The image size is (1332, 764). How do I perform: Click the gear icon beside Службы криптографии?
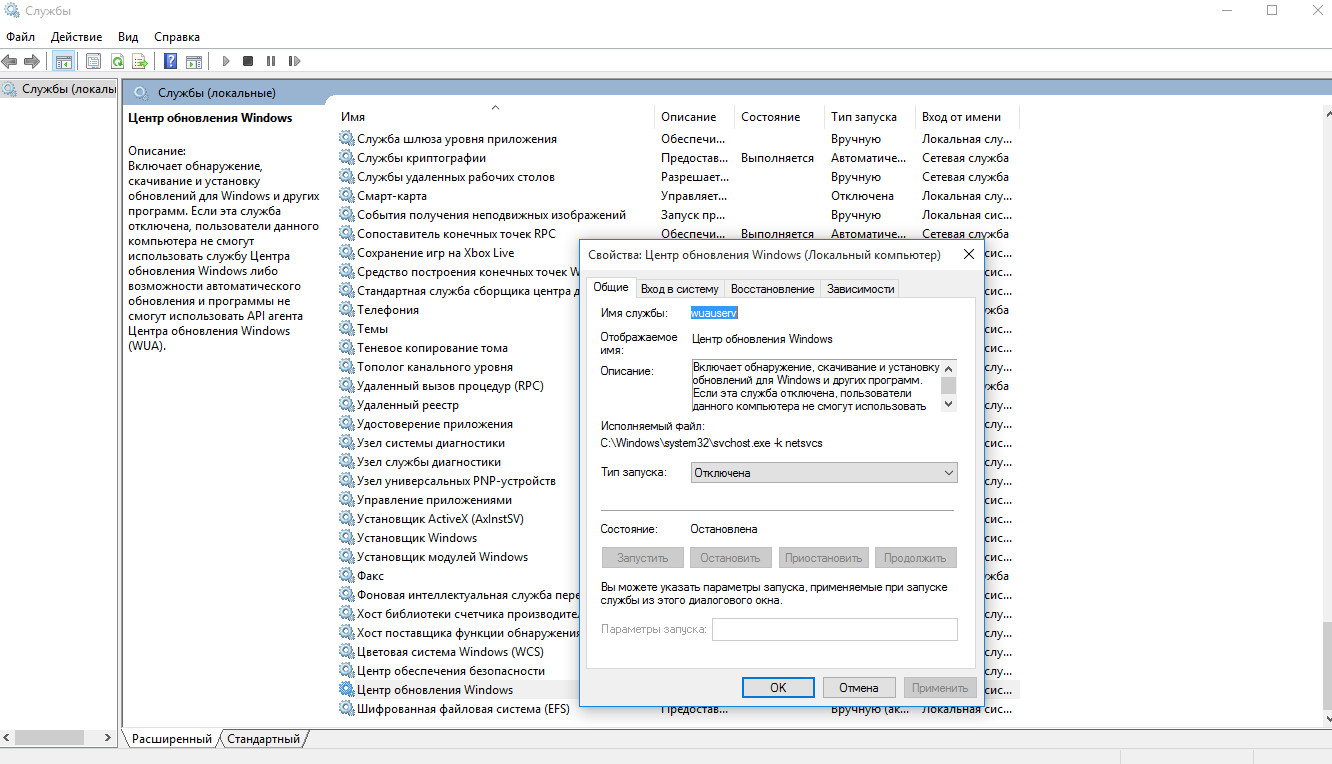coord(347,158)
